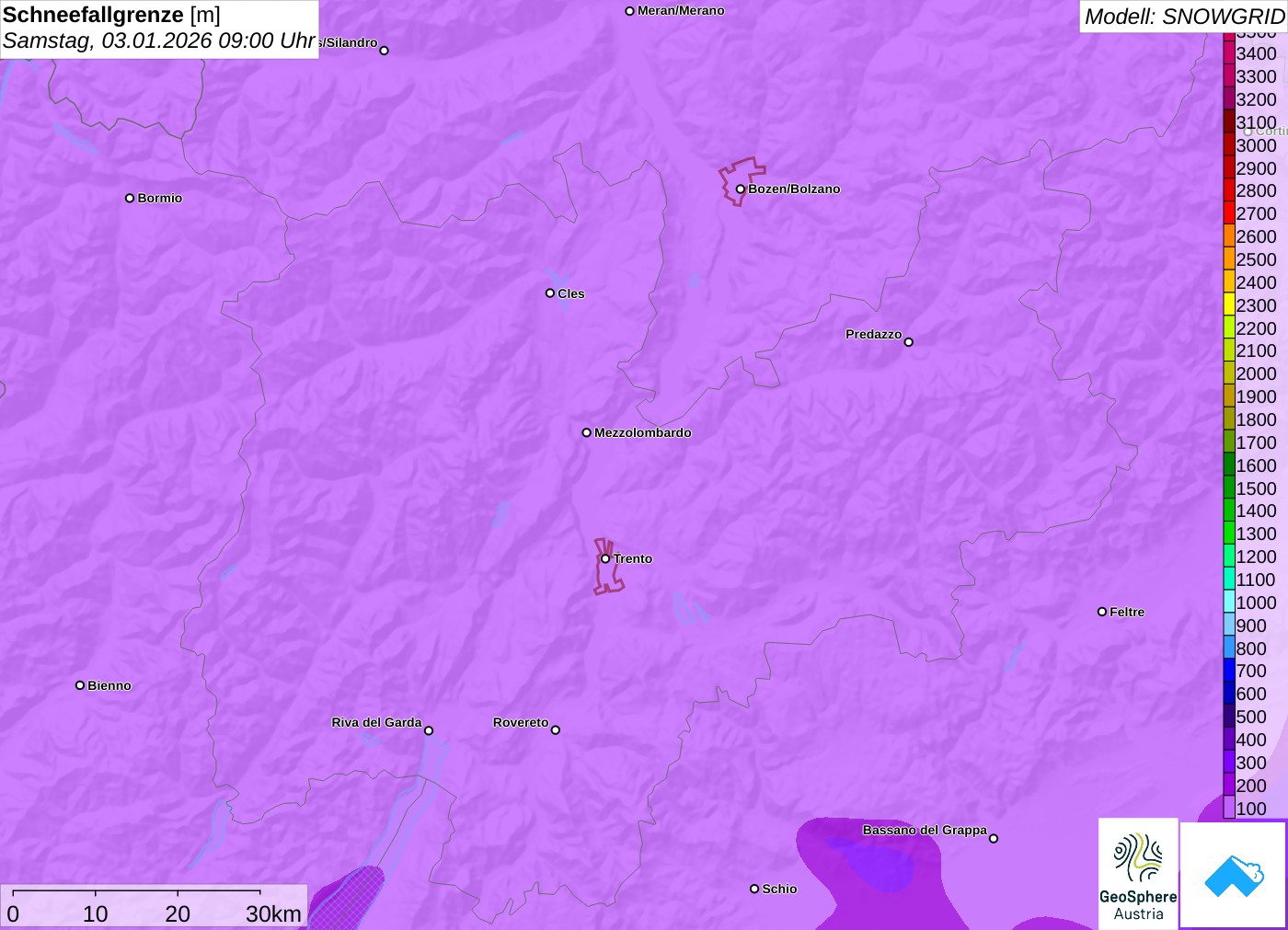
Task: Click the Rovereto location marker
Action: (556, 730)
